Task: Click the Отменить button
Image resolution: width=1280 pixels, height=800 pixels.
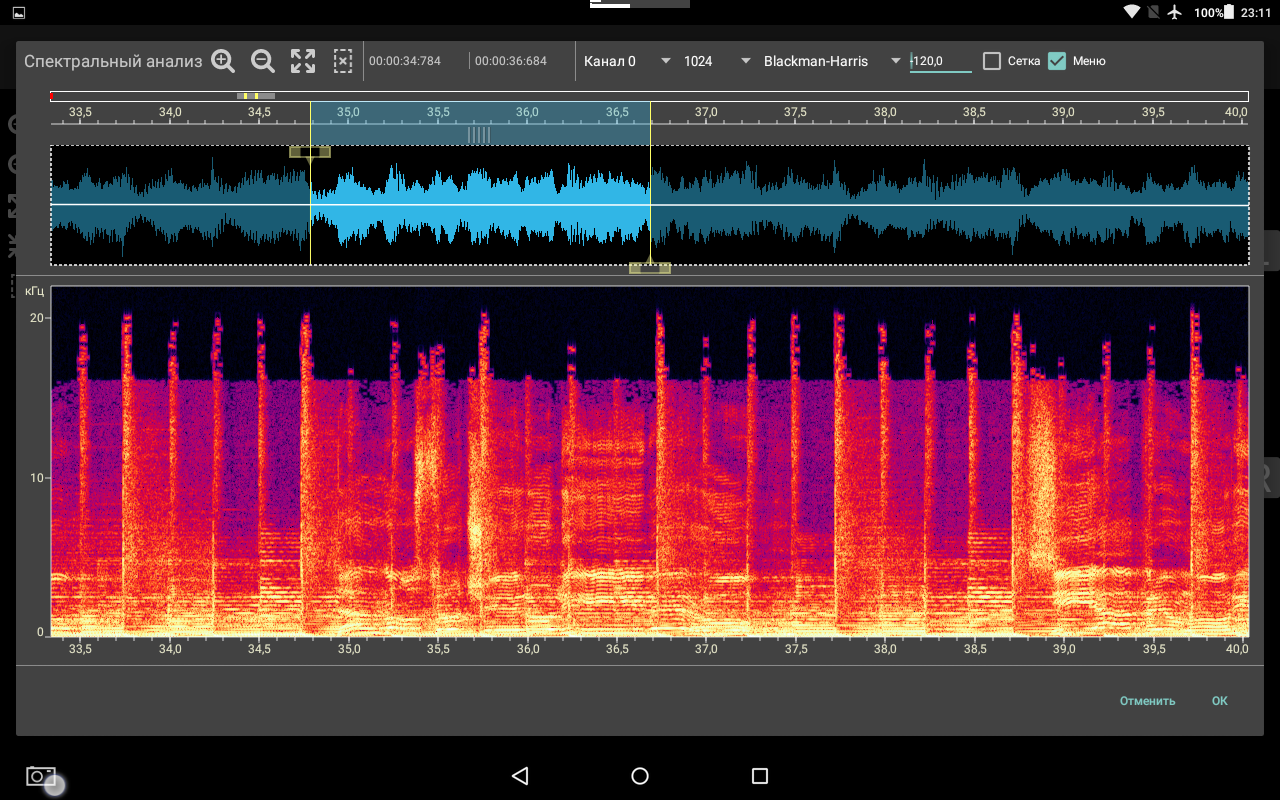Action: click(x=1147, y=701)
